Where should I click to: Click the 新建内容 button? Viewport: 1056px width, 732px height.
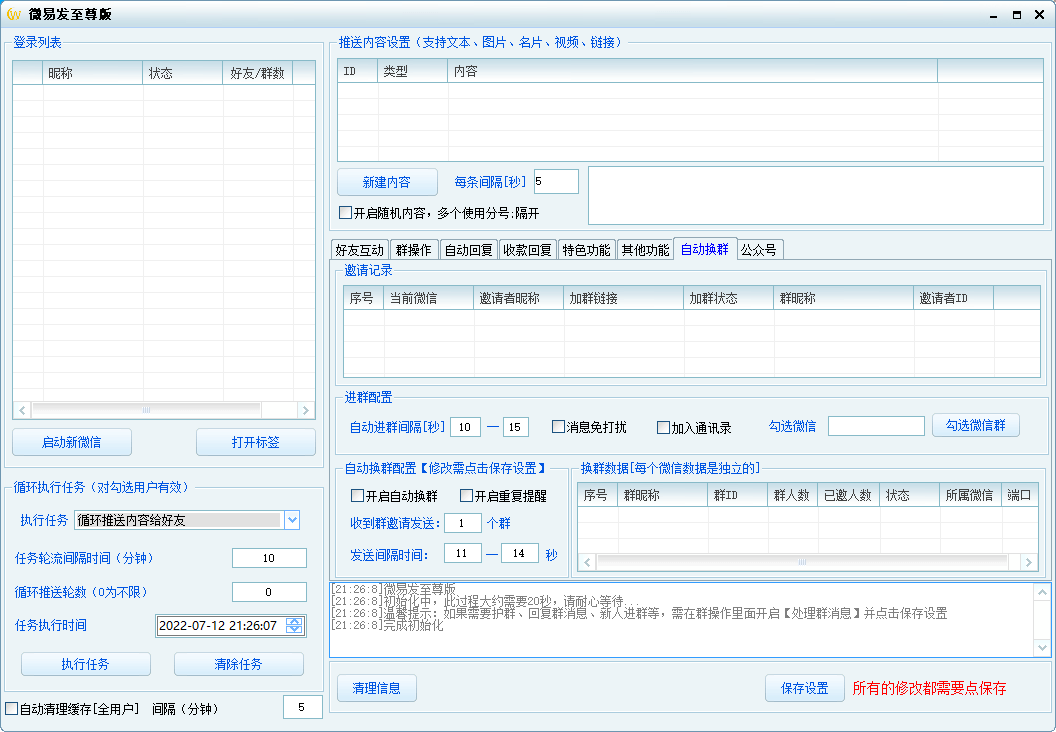(387, 182)
